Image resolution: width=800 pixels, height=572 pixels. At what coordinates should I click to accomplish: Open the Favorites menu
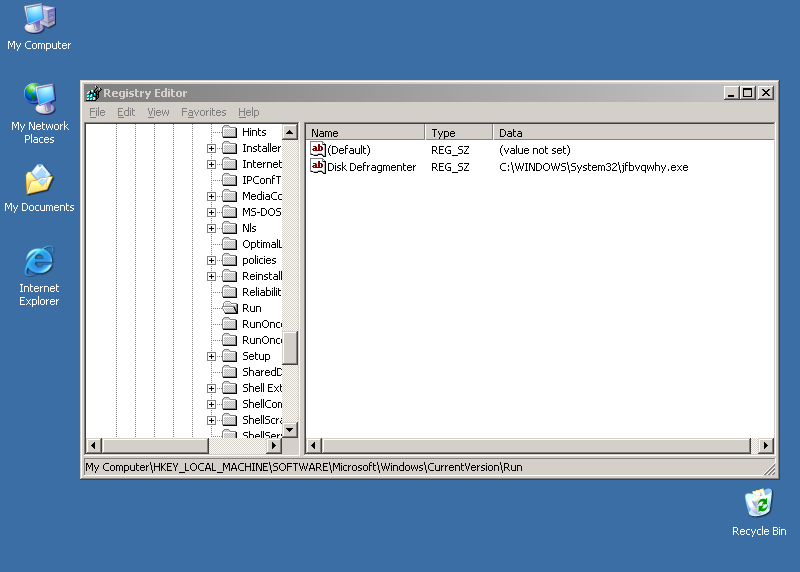pyautogui.click(x=204, y=112)
